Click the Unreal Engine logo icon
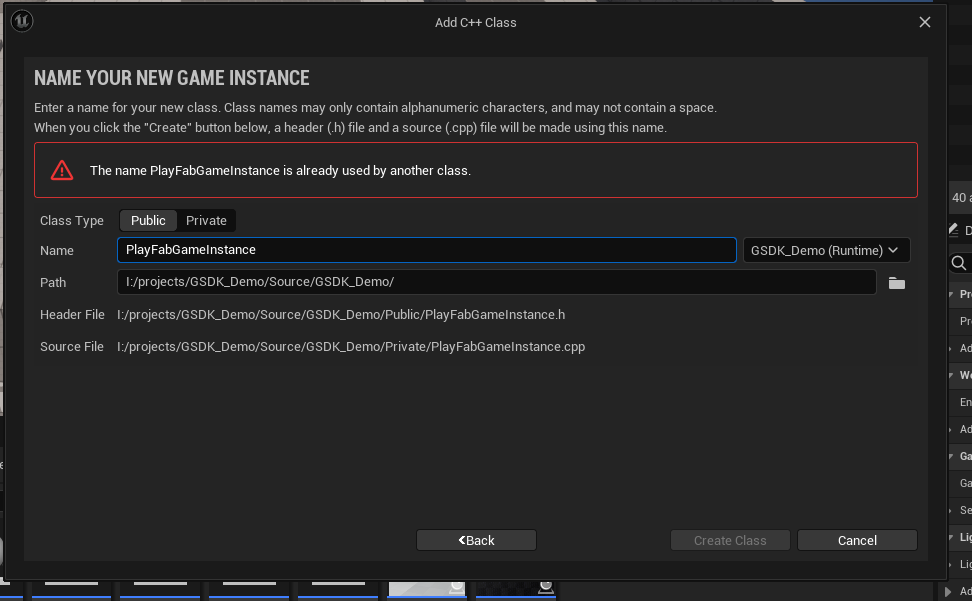Screen dimensions: 972x601 (x=22, y=21)
